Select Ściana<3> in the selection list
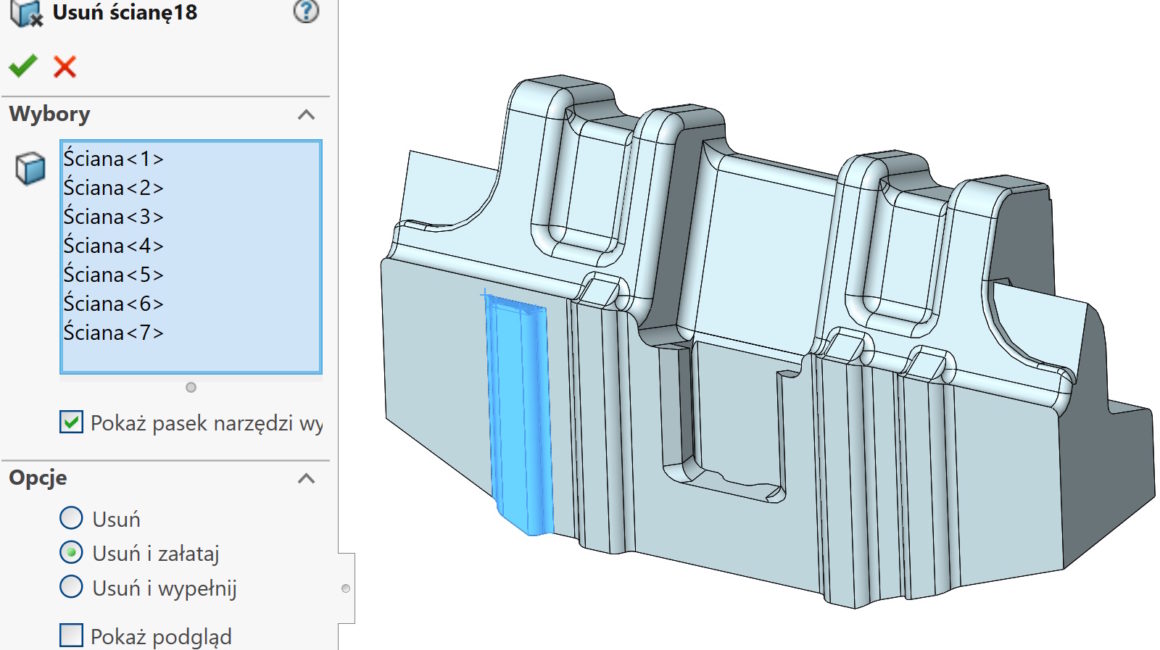Image resolution: width=1160 pixels, height=650 pixels. [x=113, y=216]
